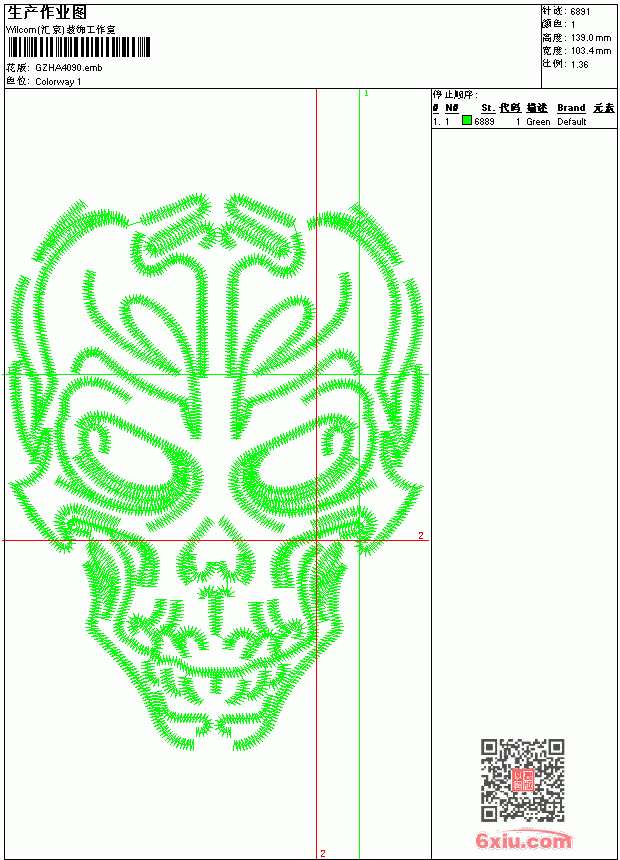The width and height of the screenshot is (620, 860).
Task: Click the 生产作业图 title
Action: [47, 13]
